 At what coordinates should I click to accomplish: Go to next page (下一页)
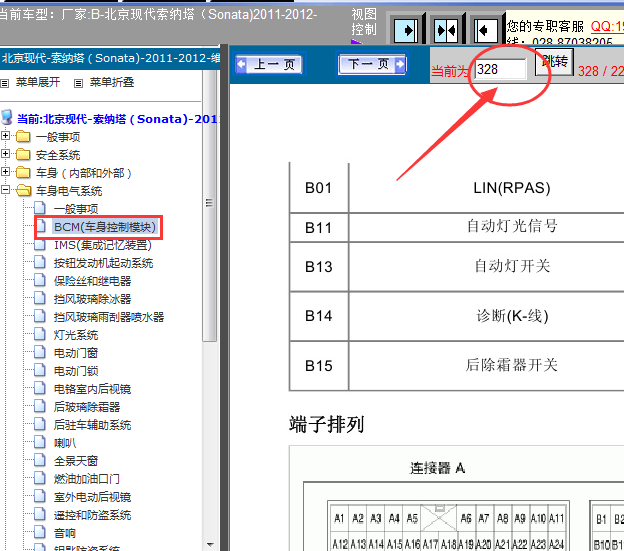[x=372, y=64]
